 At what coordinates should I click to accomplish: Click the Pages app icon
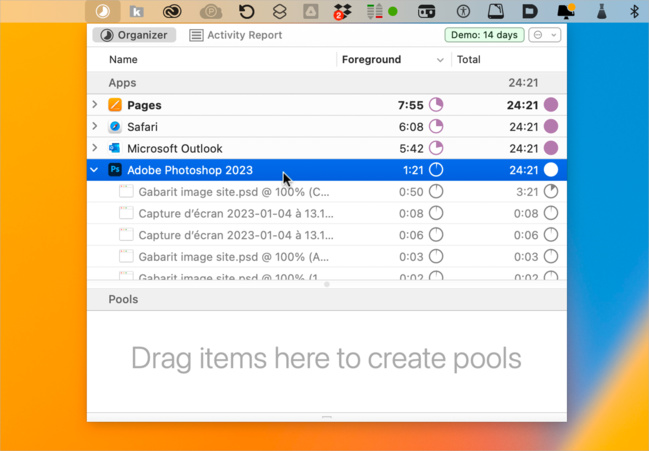(115, 105)
